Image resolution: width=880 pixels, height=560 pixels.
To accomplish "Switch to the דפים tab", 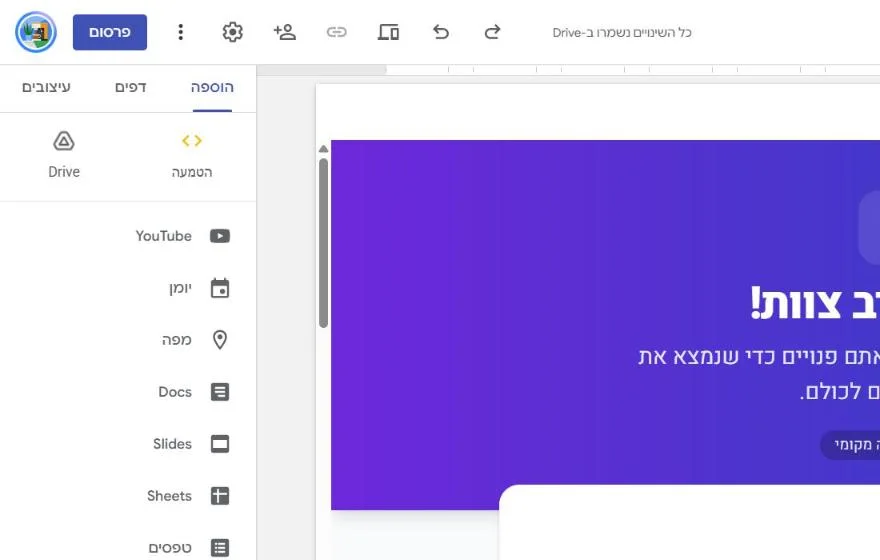I will [x=131, y=88].
